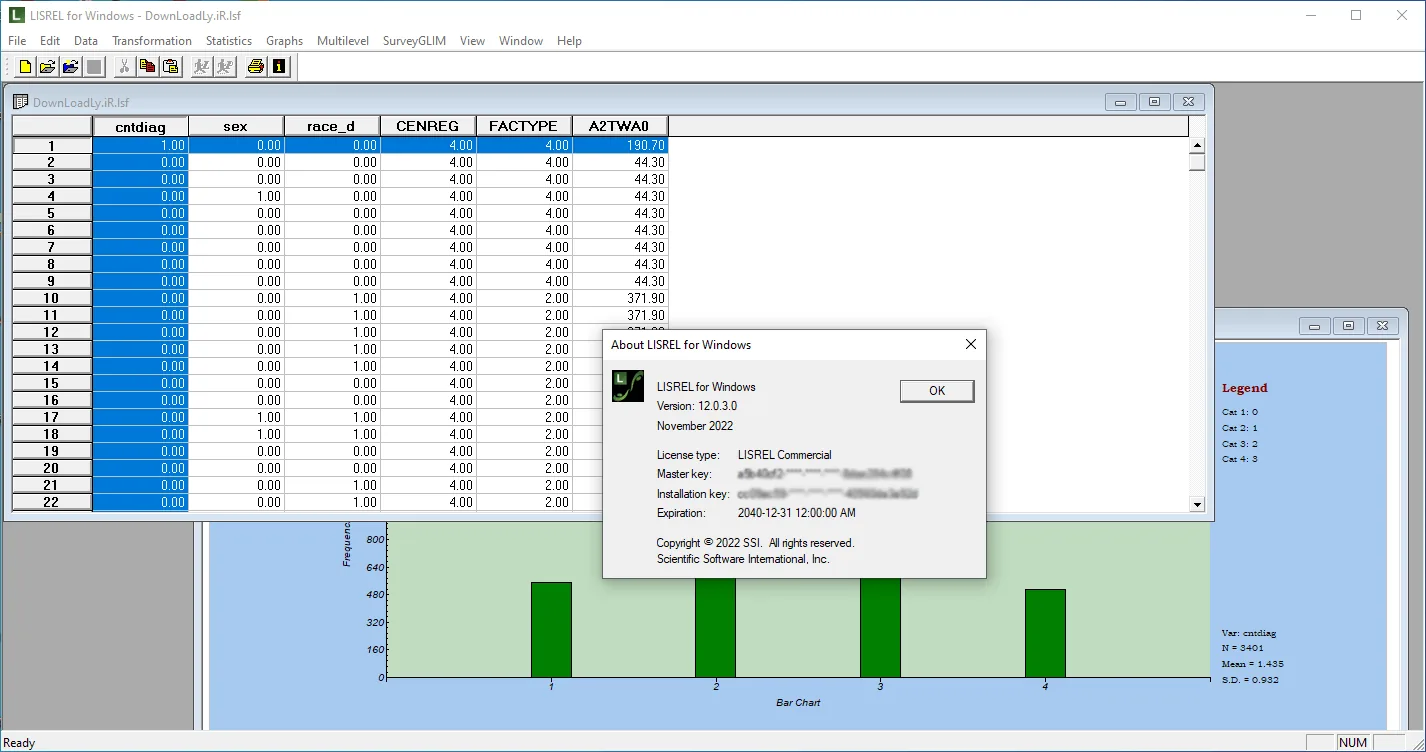Select row header 22 in data grid
This screenshot has height=752, width=1426.
(x=52, y=502)
